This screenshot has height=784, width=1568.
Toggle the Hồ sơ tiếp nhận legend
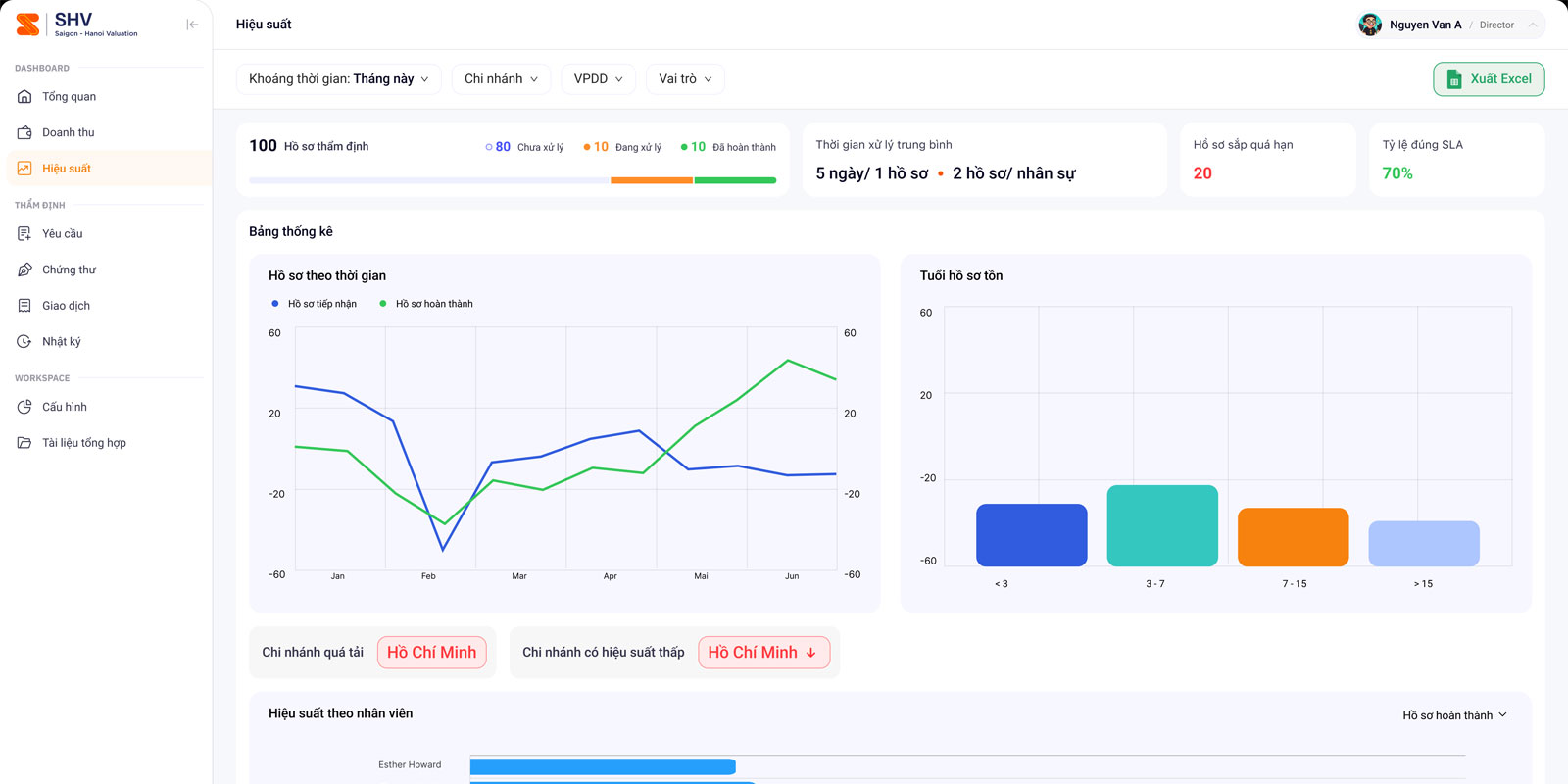[x=314, y=304]
